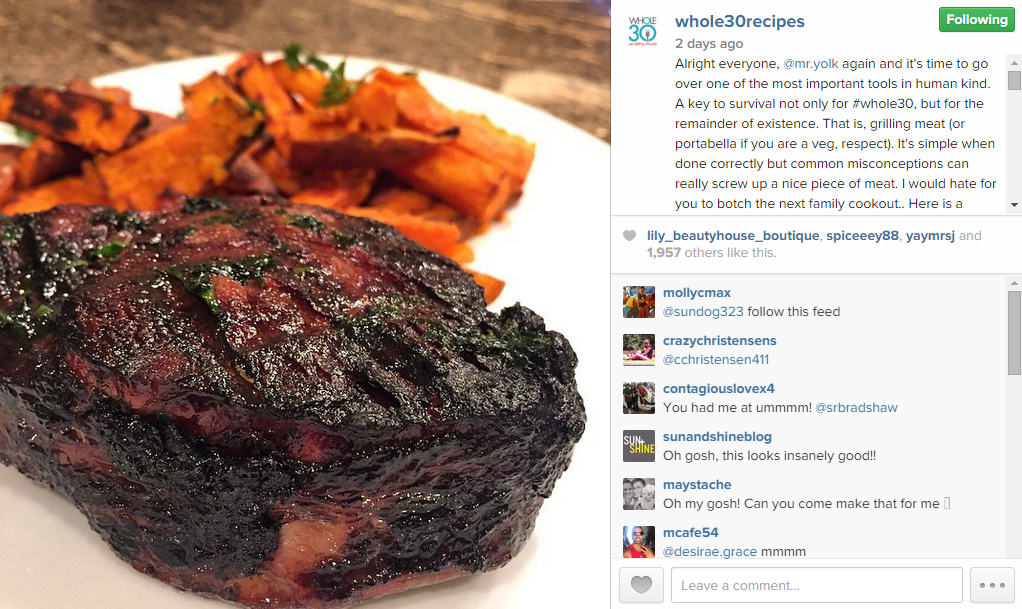This screenshot has height=609, width=1022.
Task: Click the Leave a comment field
Action: [817, 585]
